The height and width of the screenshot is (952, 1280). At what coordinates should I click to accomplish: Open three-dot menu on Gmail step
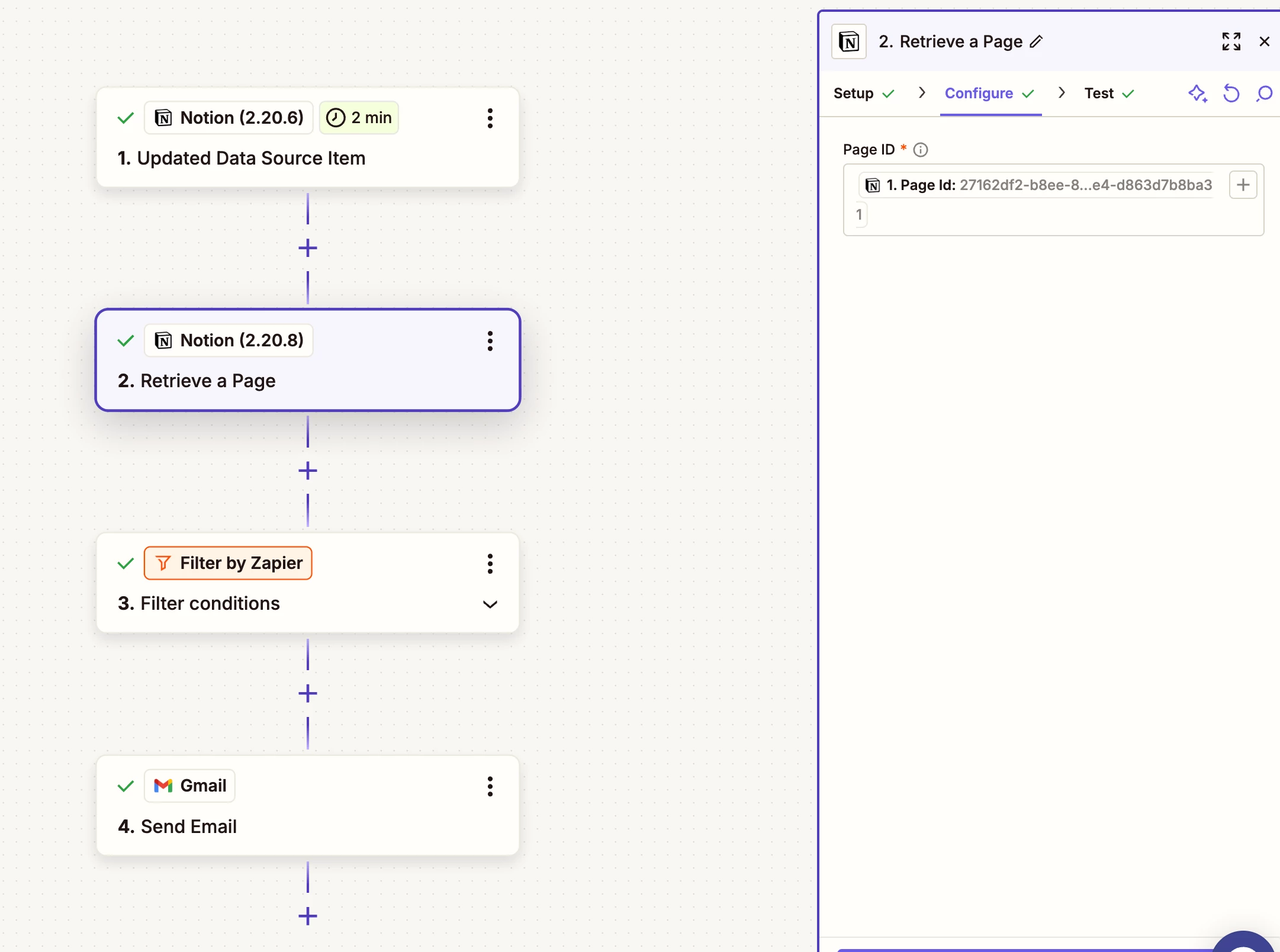click(x=490, y=786)
